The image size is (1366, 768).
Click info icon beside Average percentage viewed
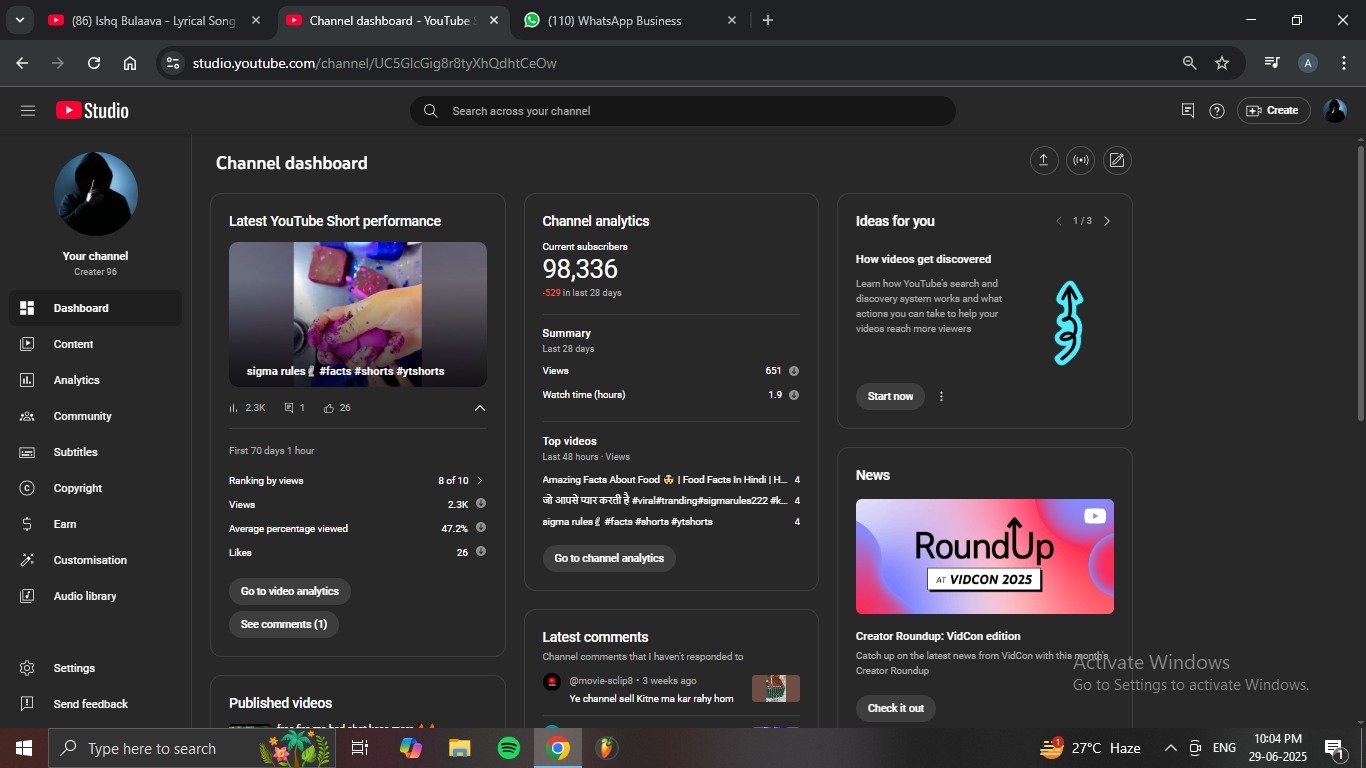(x=481, y=528)
